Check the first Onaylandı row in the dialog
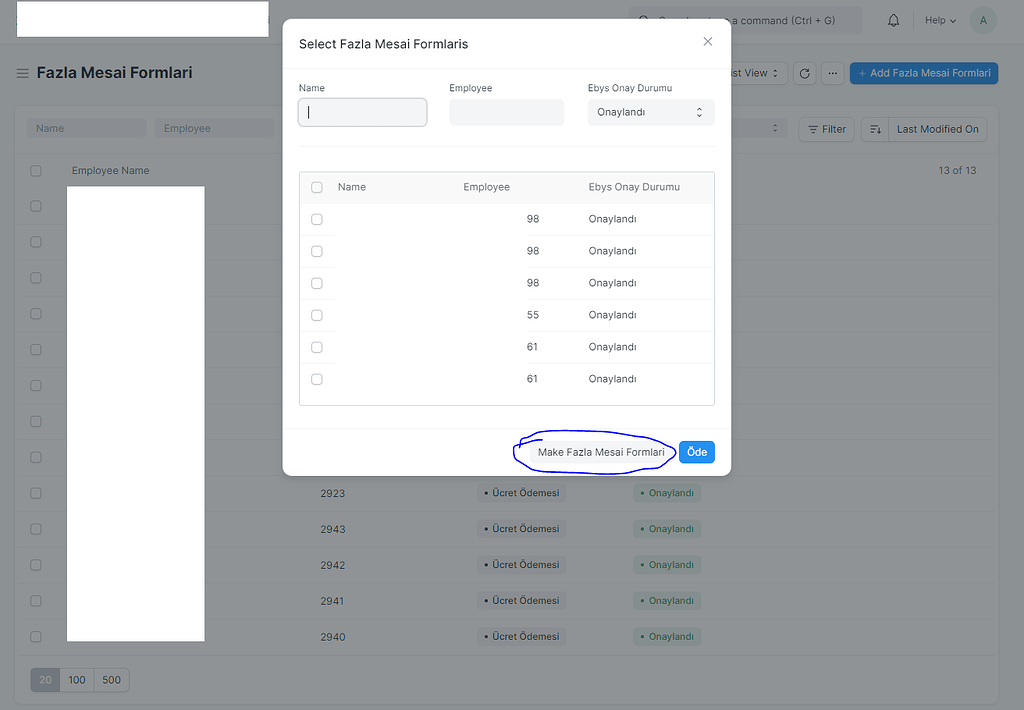The height and width of the screenshot is (710, 1024). [317, 219]
